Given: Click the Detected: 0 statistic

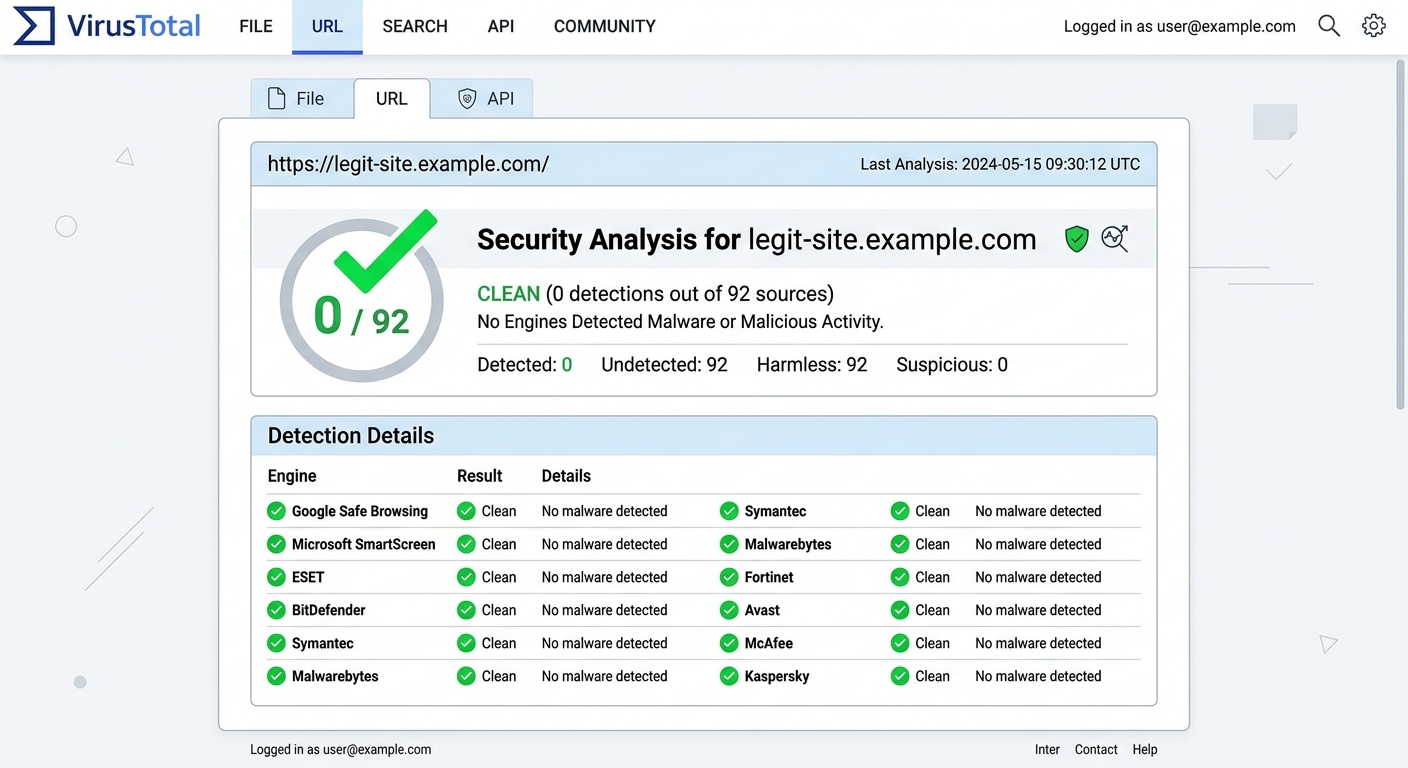Looking at the screenshot, I should (x=525, y=365).
